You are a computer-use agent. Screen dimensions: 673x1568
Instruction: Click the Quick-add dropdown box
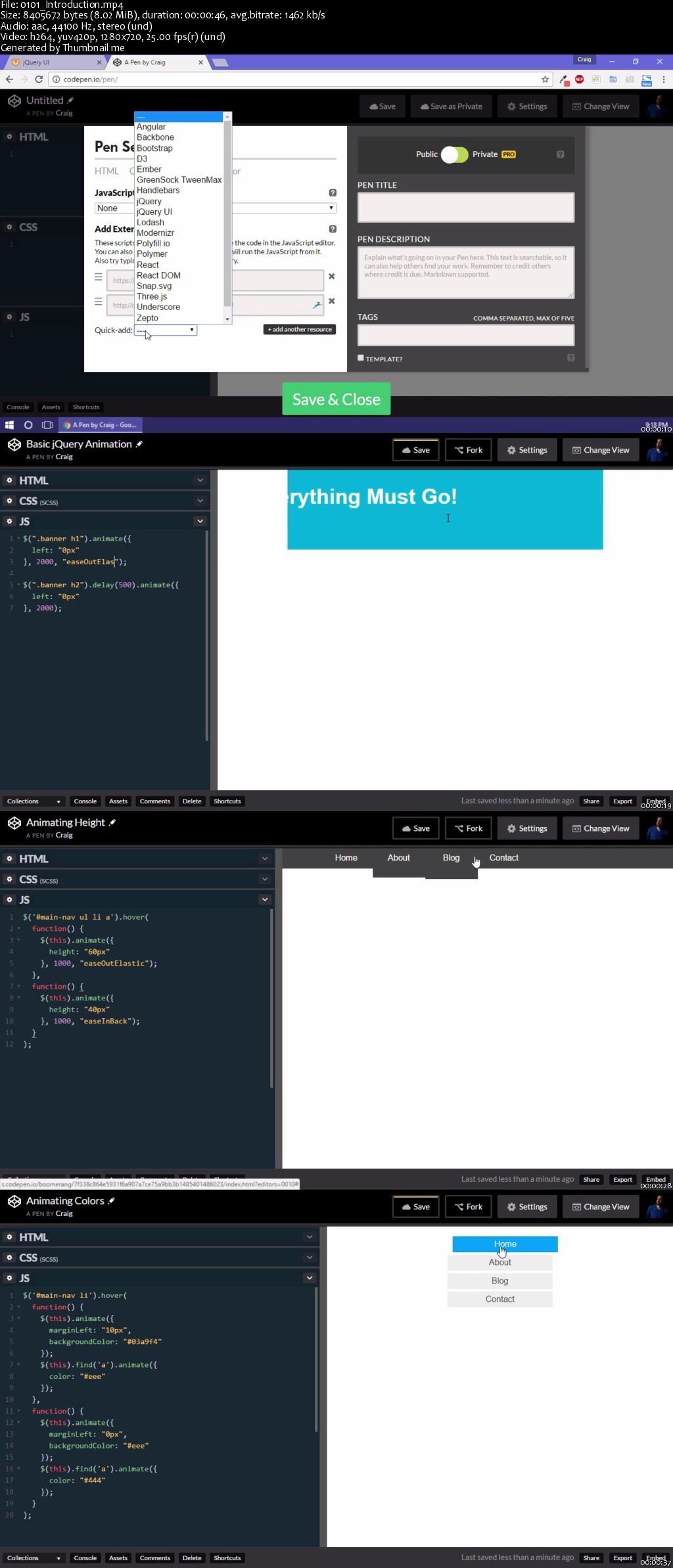166,330
